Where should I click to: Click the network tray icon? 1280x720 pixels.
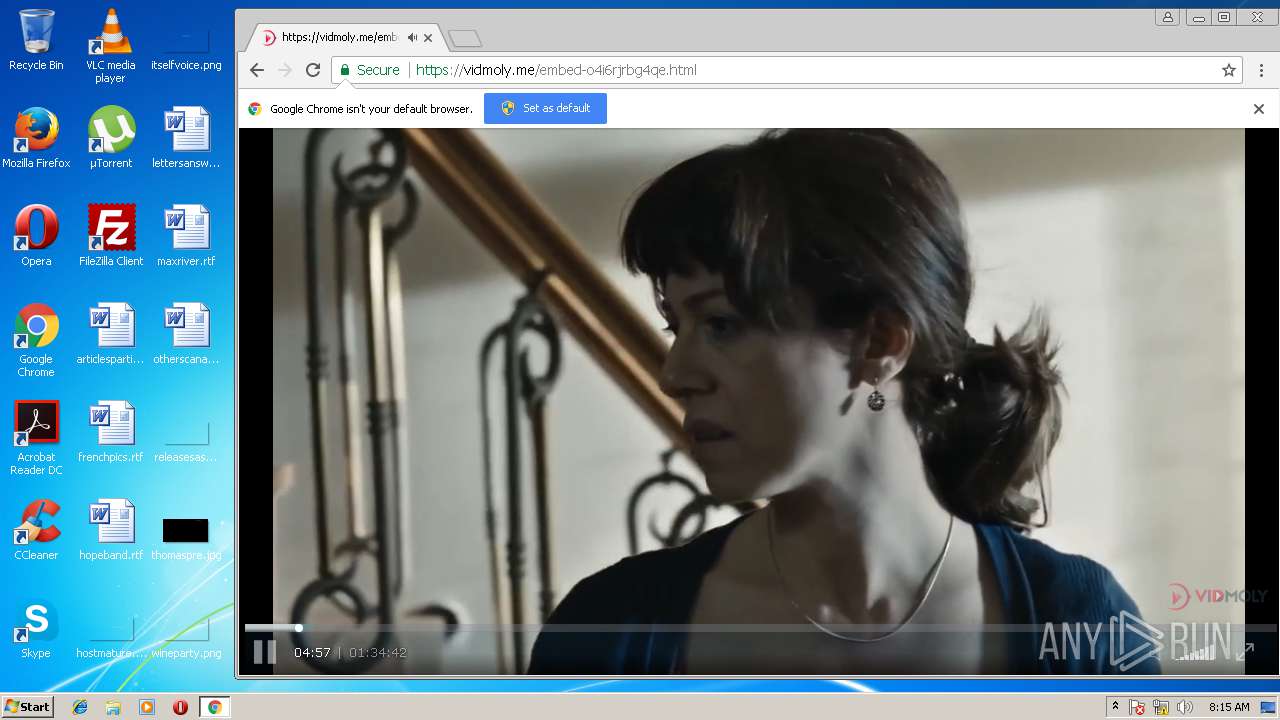point(1161,707)
